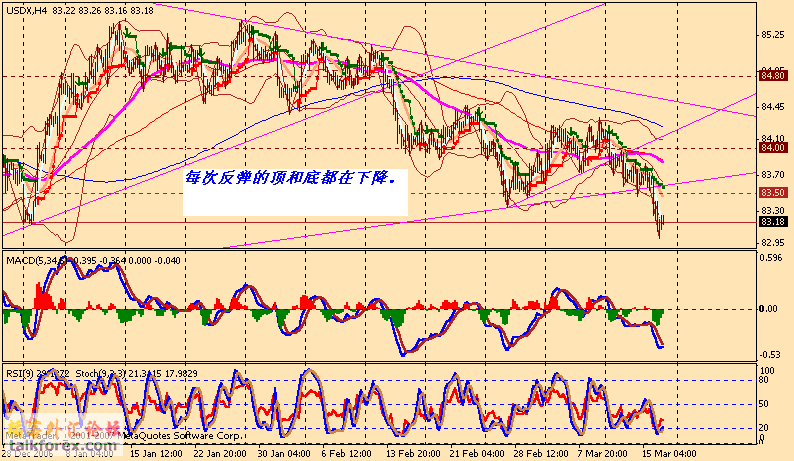Click the highlighted 84.00 price level tag
The image size is (794, 461).
(773, 148)
